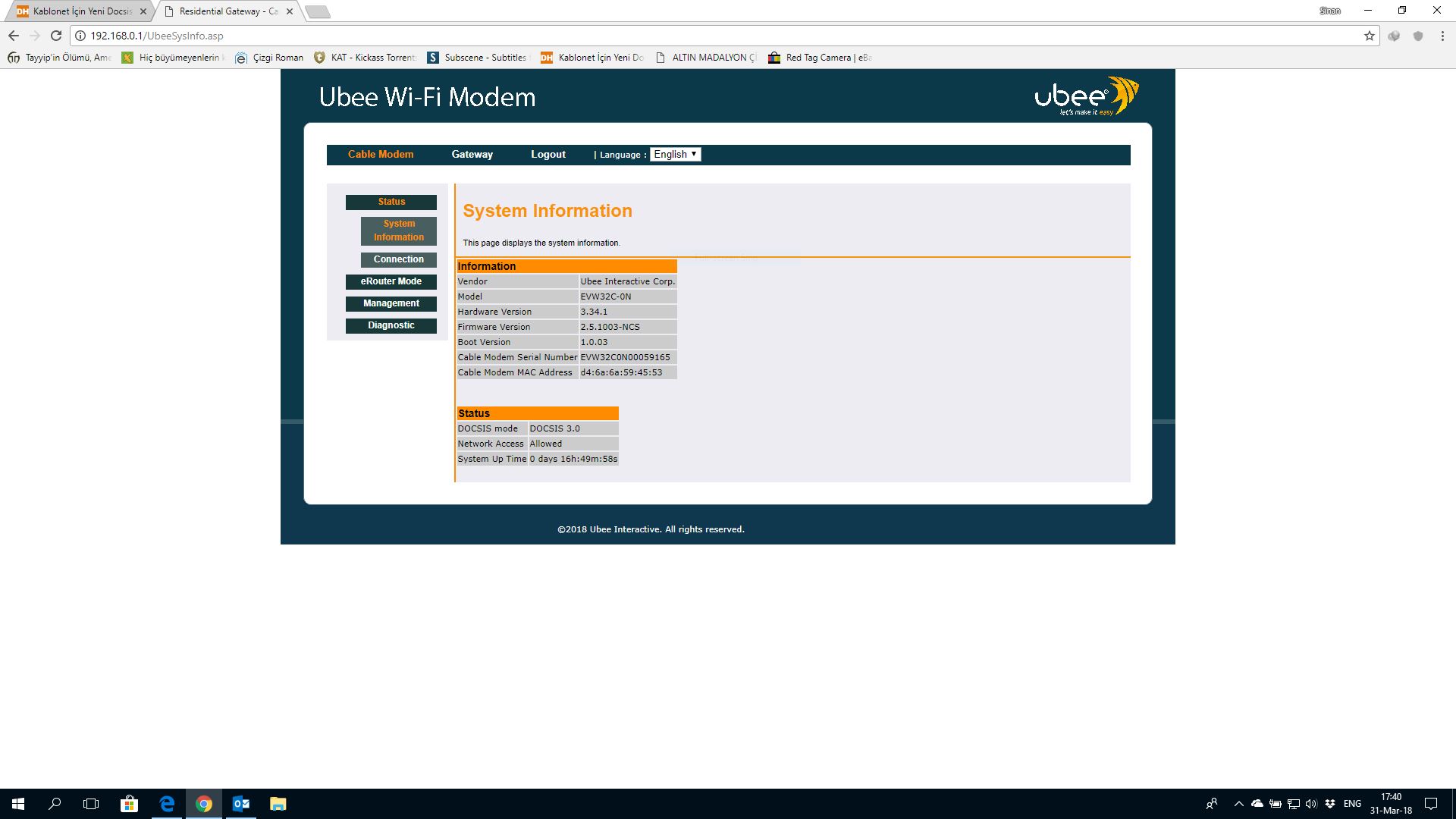Click the first browser extension icon beside the star
Image resolution: width=1456 pixels, height=819 pixels.
tap(1394, 36)
